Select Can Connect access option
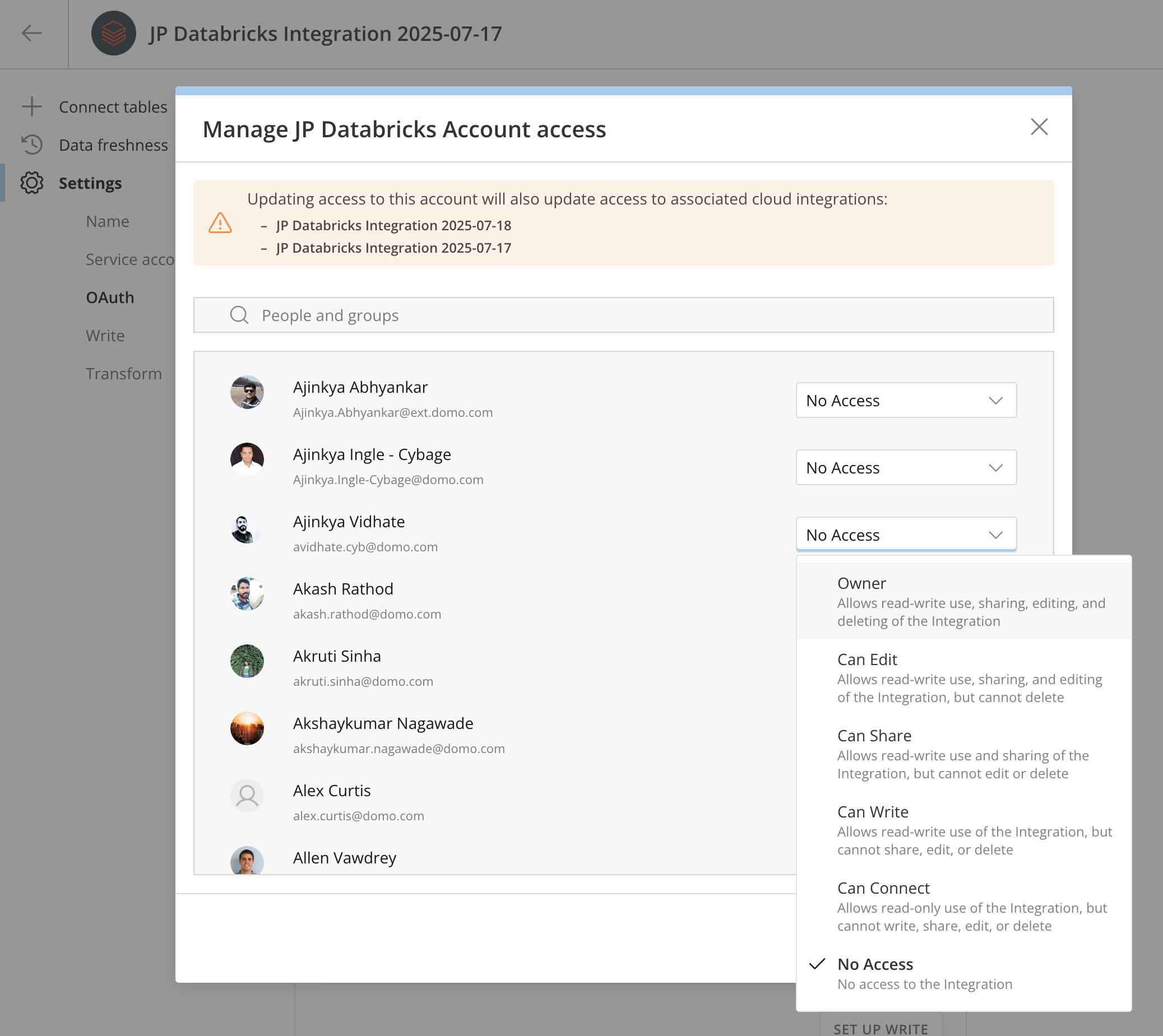The height and width of the screenshot is (1036, 1163). 964,906
